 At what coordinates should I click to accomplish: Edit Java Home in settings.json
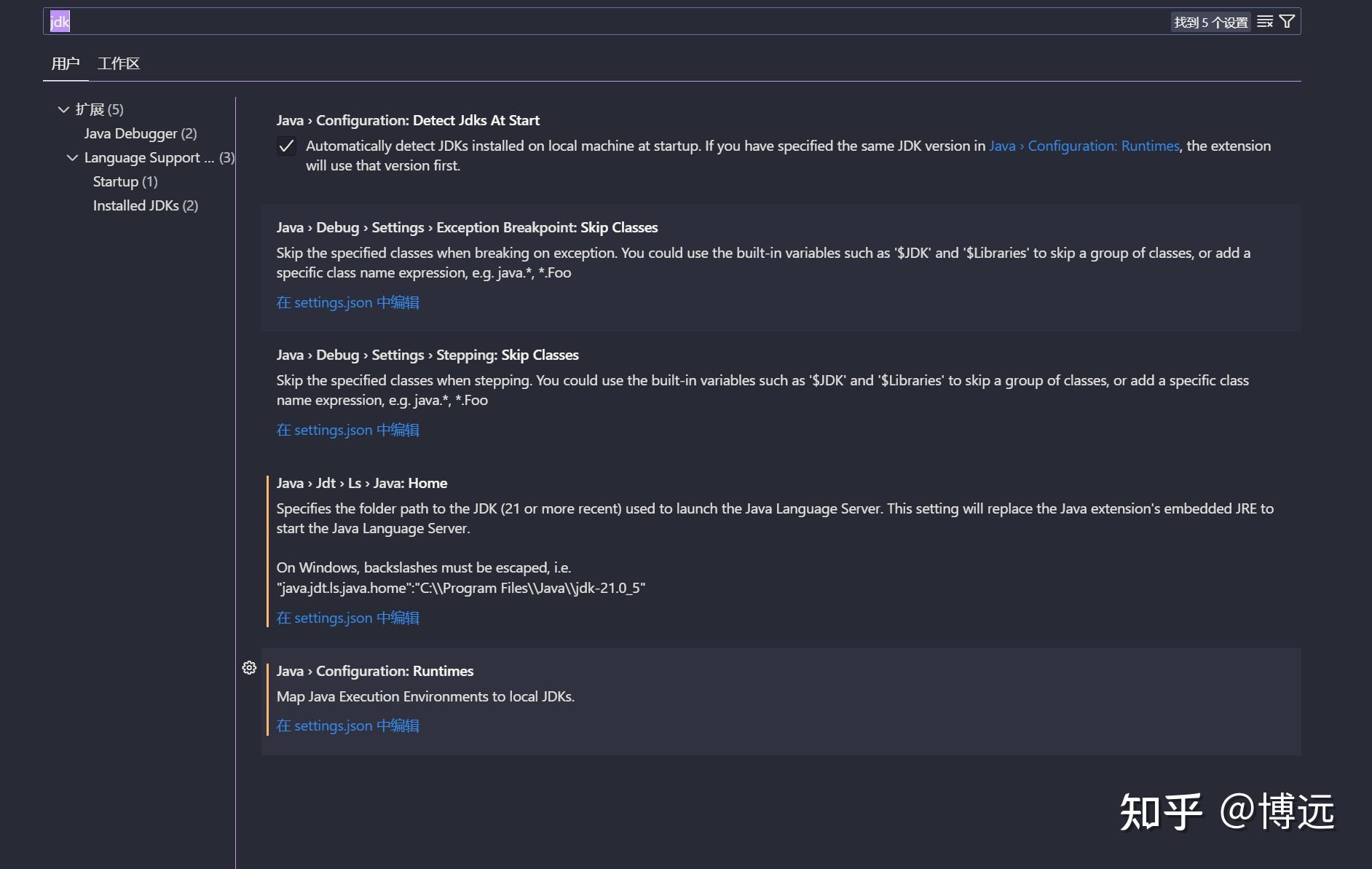tap(347, 618)
